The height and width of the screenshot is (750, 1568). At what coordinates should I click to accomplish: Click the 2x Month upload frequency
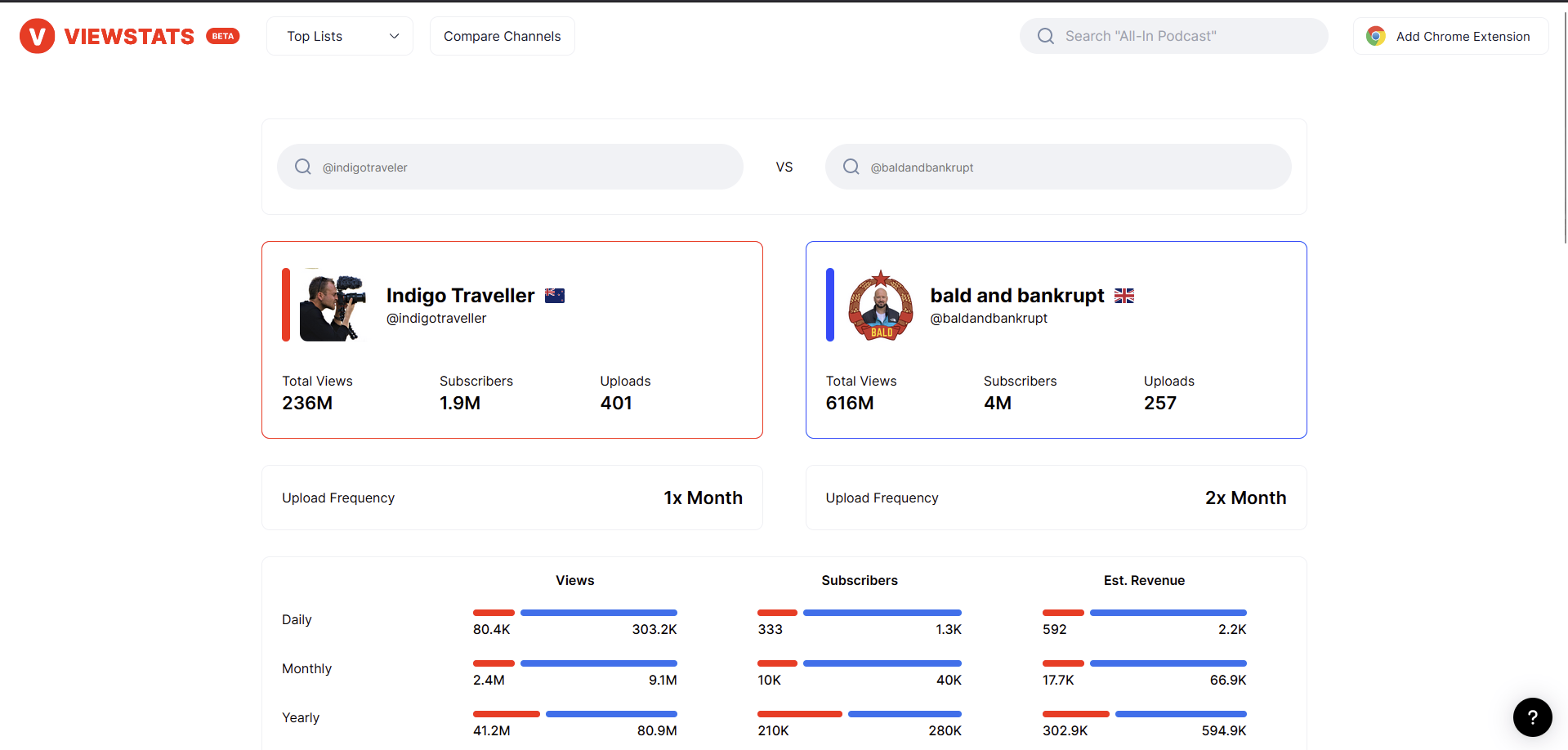[1245, 498]
